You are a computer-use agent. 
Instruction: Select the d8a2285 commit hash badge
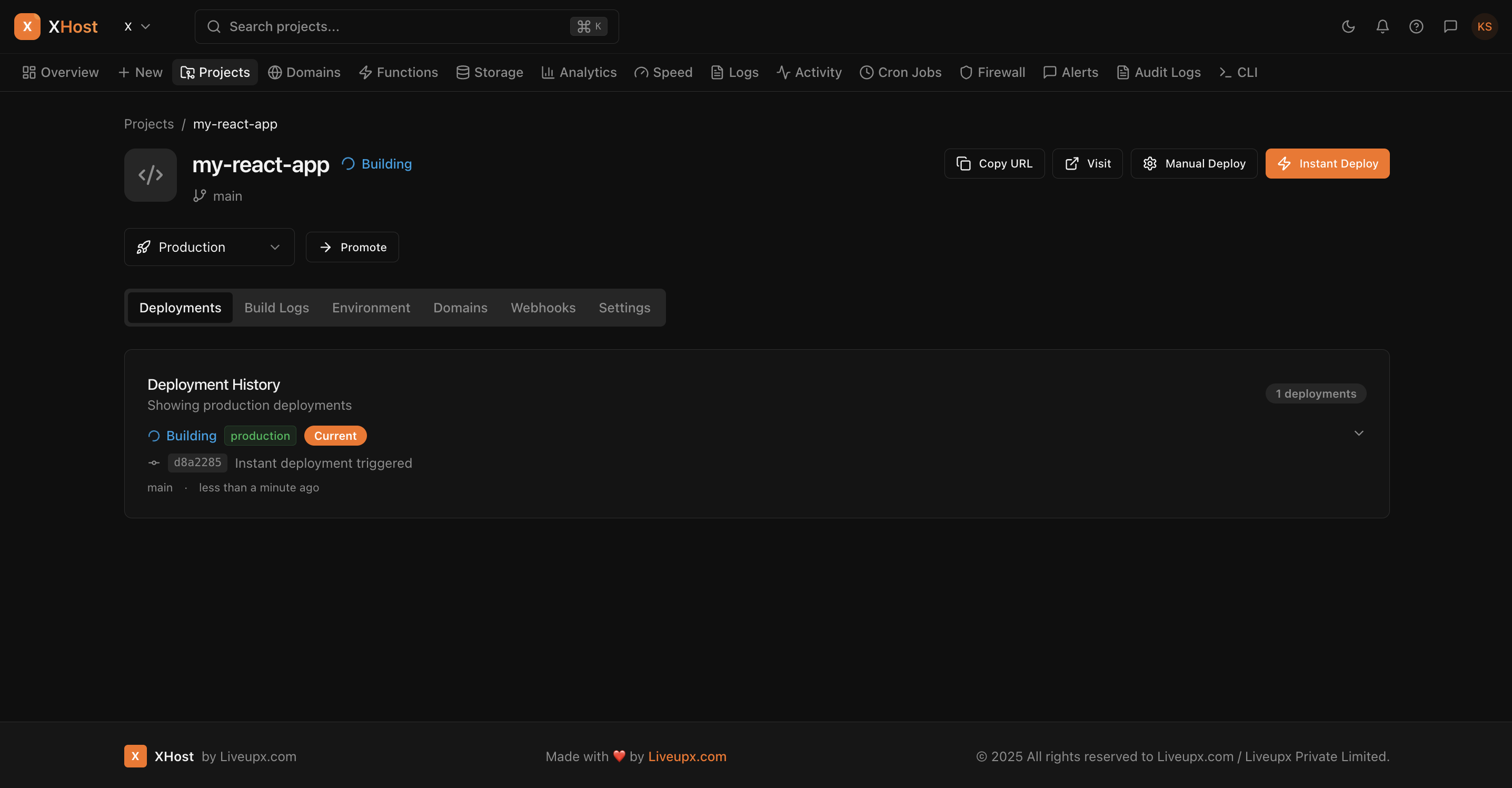[197, 462]
